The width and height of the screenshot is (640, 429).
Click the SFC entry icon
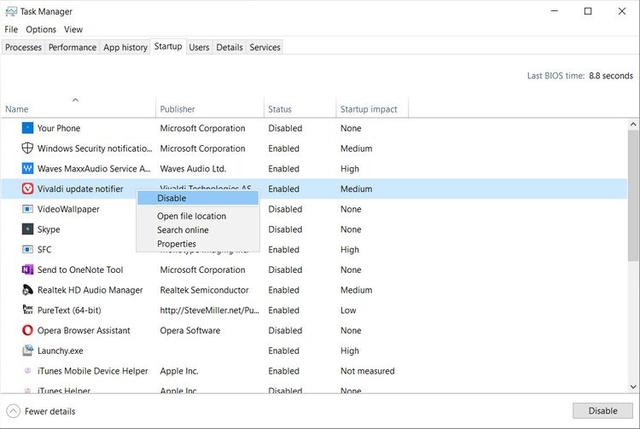pyautogui.click(x=27, y=249)
